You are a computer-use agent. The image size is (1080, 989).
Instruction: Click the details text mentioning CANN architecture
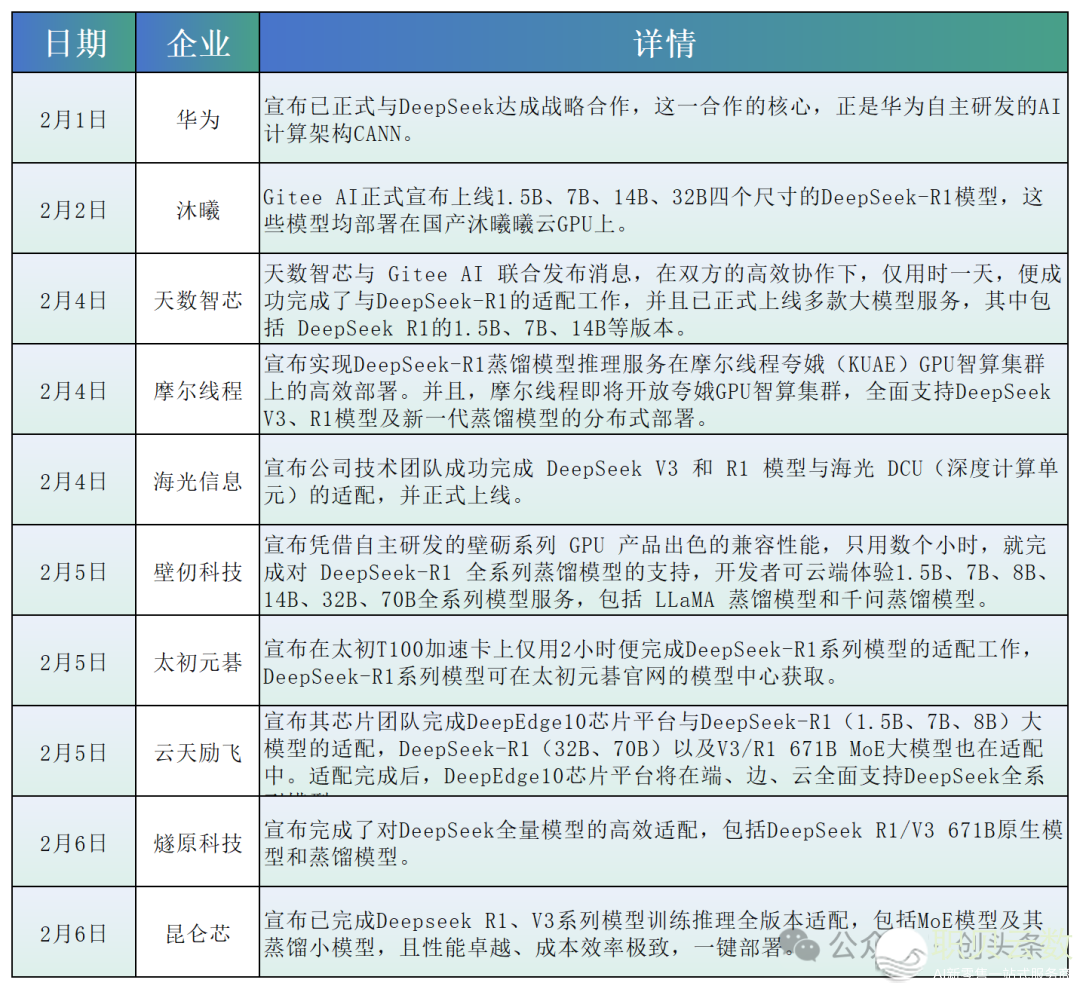662,119
